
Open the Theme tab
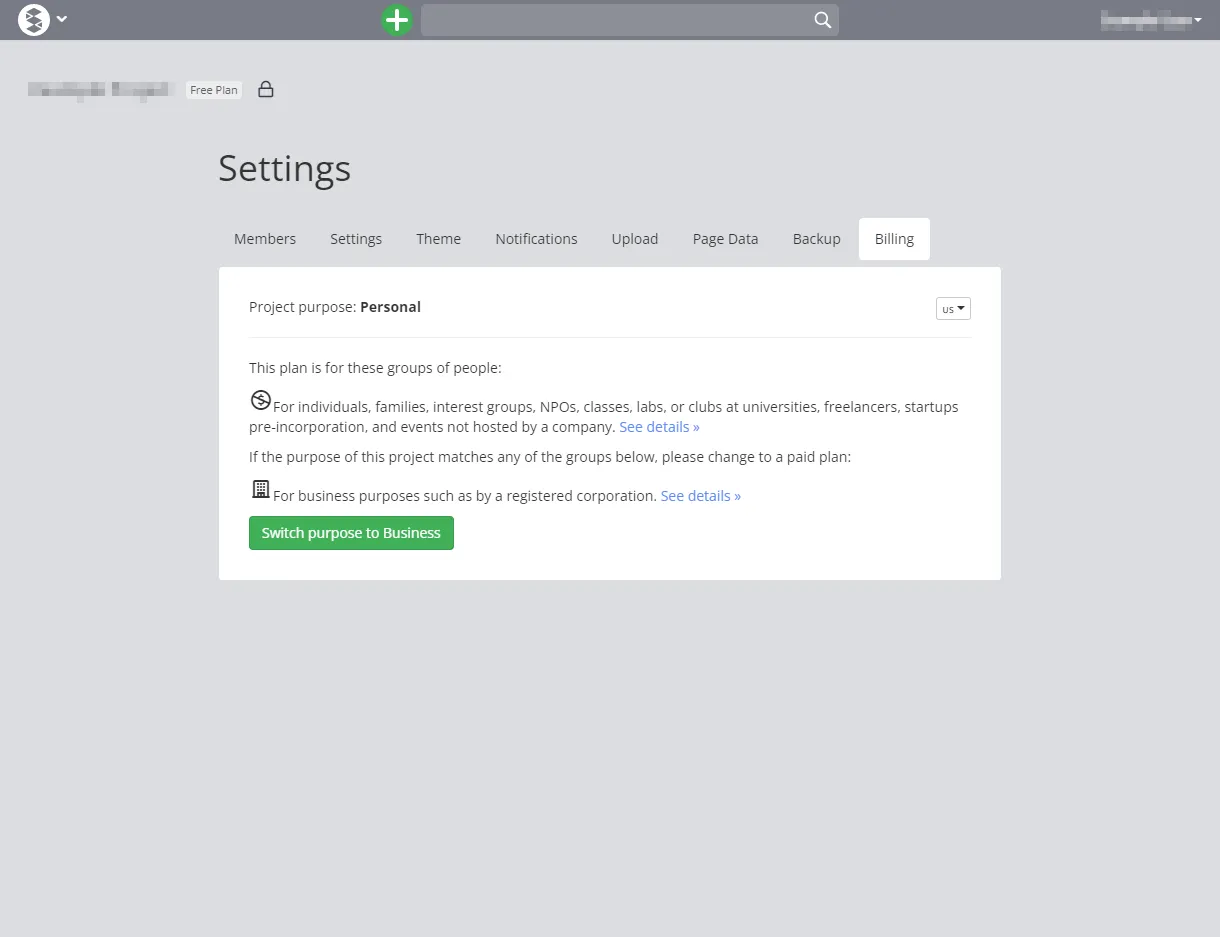(x=438, y=239)
